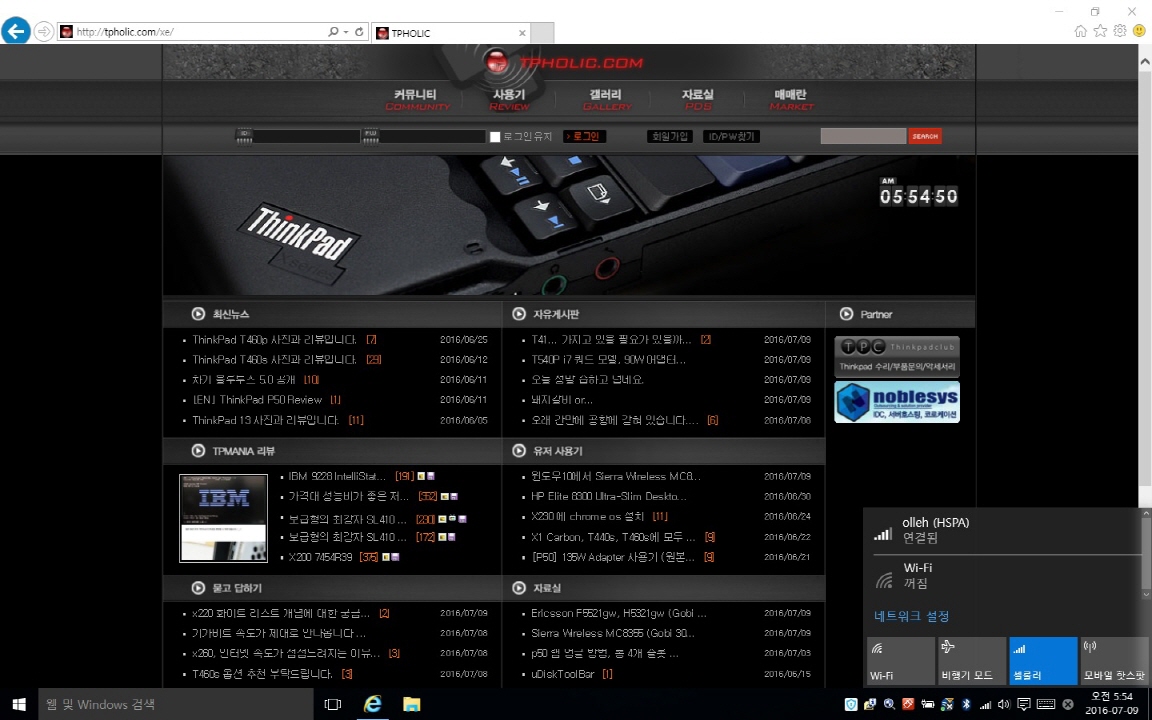Click the Bluetooth icon in system tray
The image size is (1152, 720).
[x=966, y=704]
